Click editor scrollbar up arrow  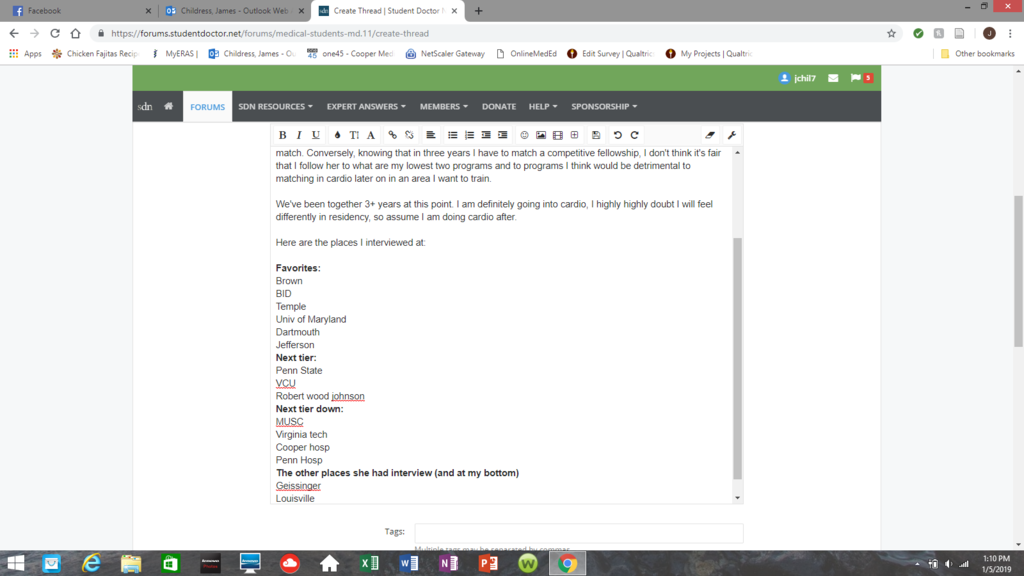[737, 152]
